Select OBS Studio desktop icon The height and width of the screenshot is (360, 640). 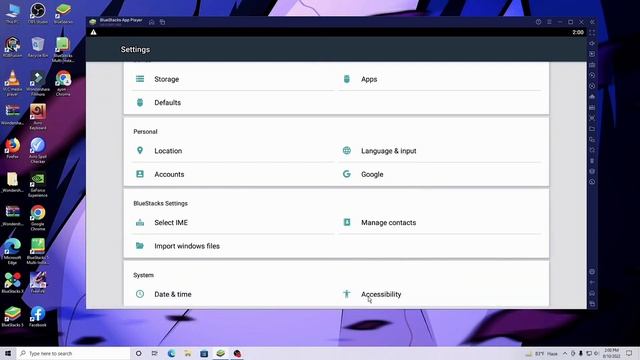pos(38,13)
